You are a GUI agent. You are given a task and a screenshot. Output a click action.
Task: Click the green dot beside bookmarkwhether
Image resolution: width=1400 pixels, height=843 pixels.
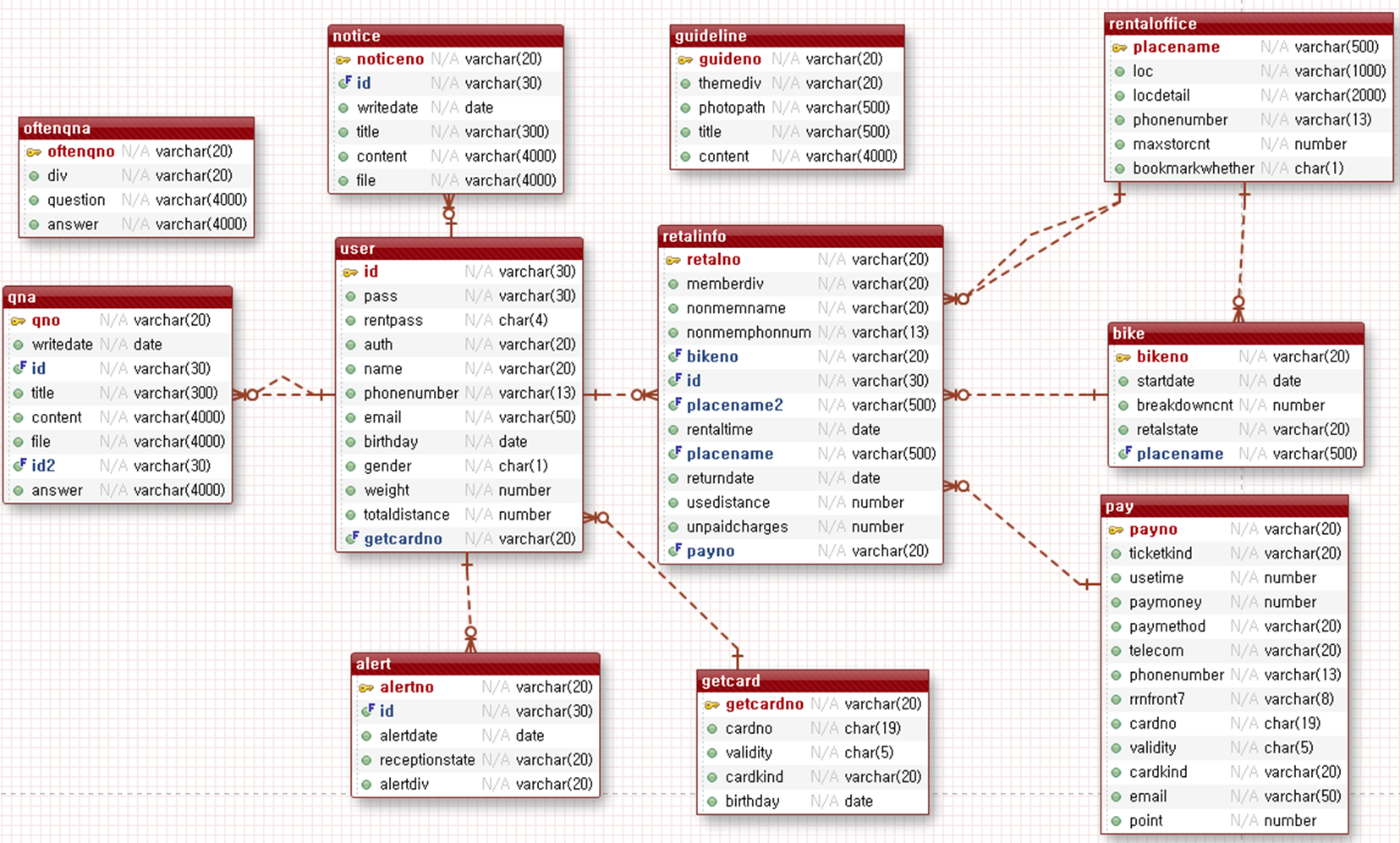coord(1119,168)
